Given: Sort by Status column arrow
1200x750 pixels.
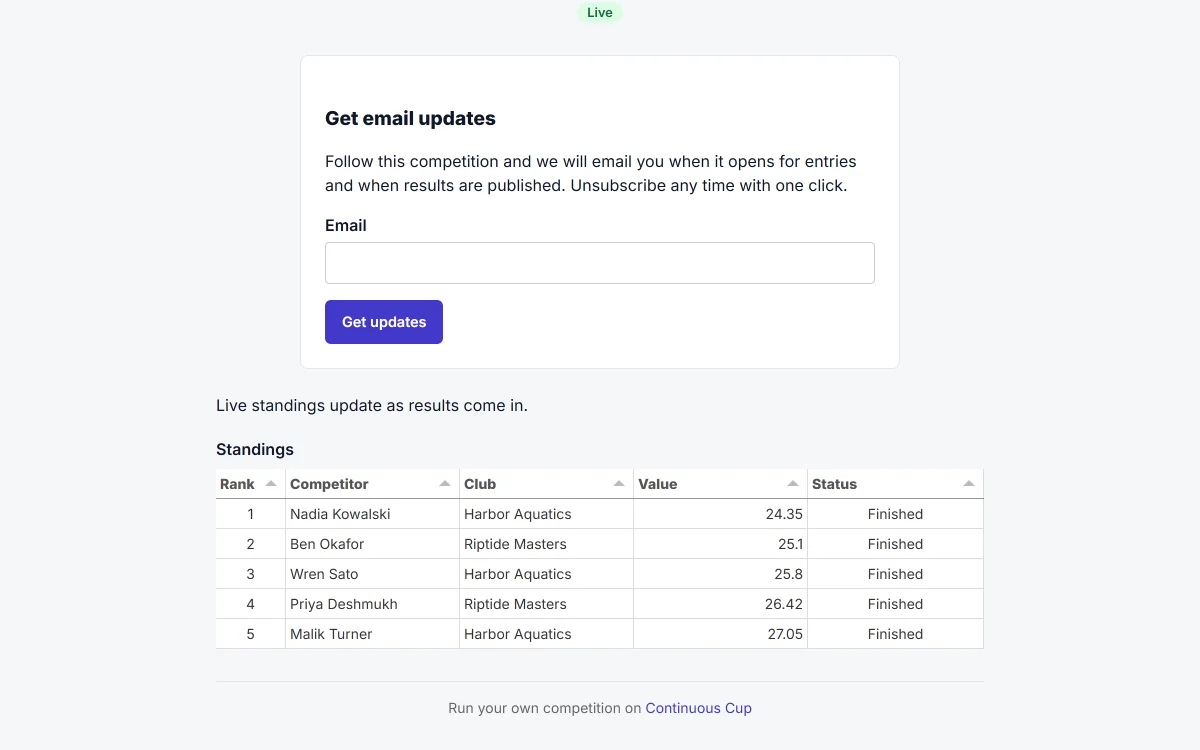Looking at the screenshot, I should [969, 483].
